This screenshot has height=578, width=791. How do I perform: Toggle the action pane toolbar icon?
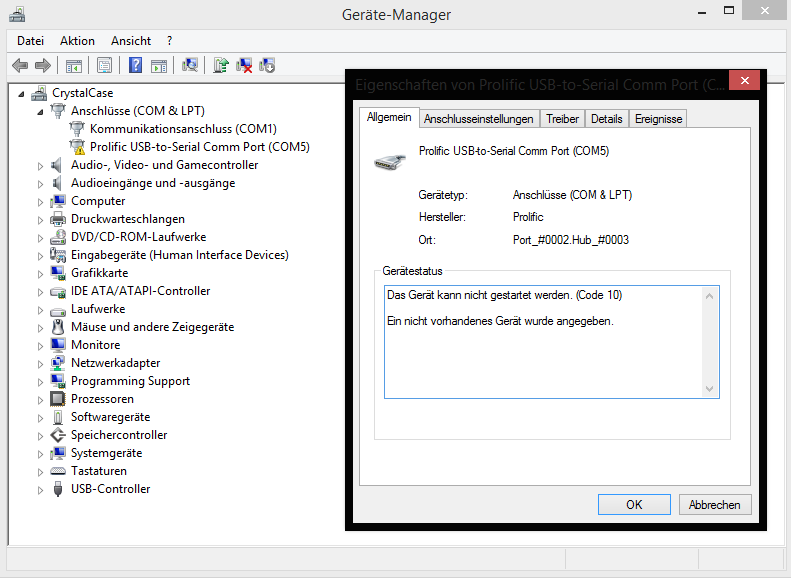pos(159,65)
